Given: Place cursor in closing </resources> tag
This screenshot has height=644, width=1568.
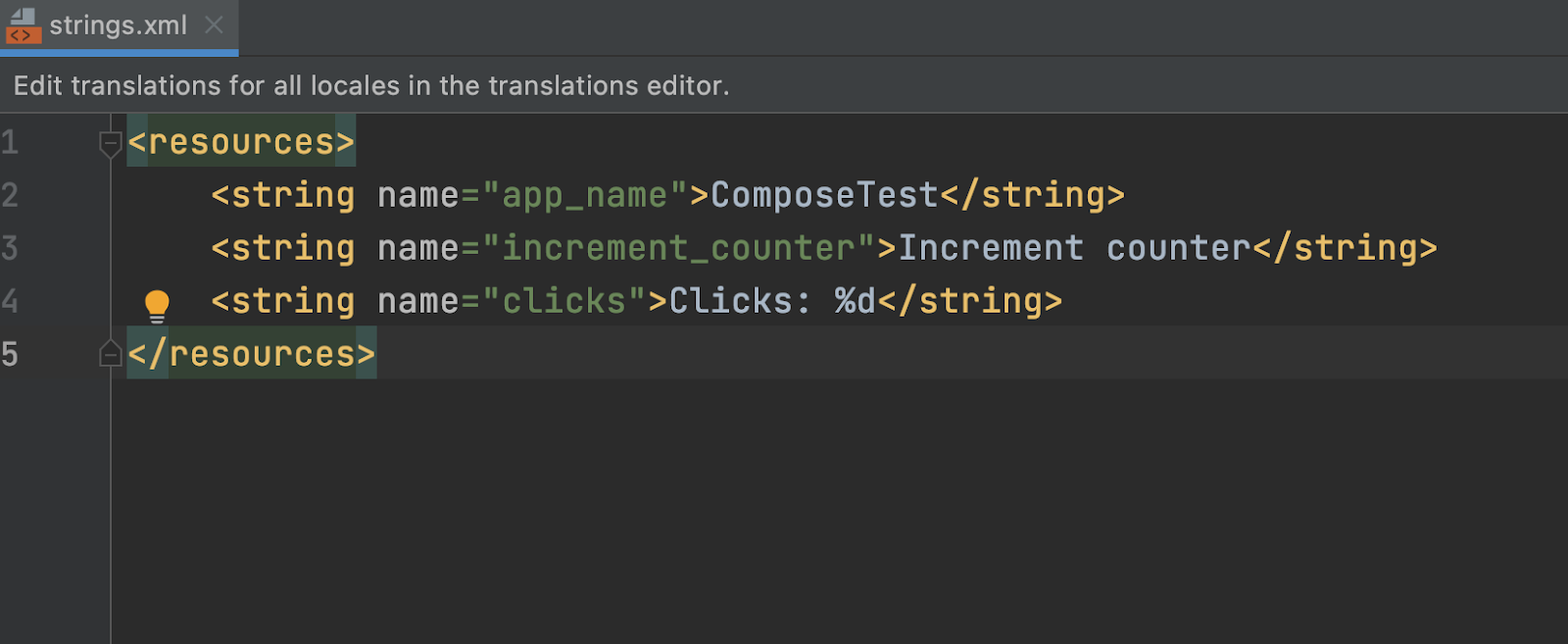Looking at the screenshot, I should 252,354.
